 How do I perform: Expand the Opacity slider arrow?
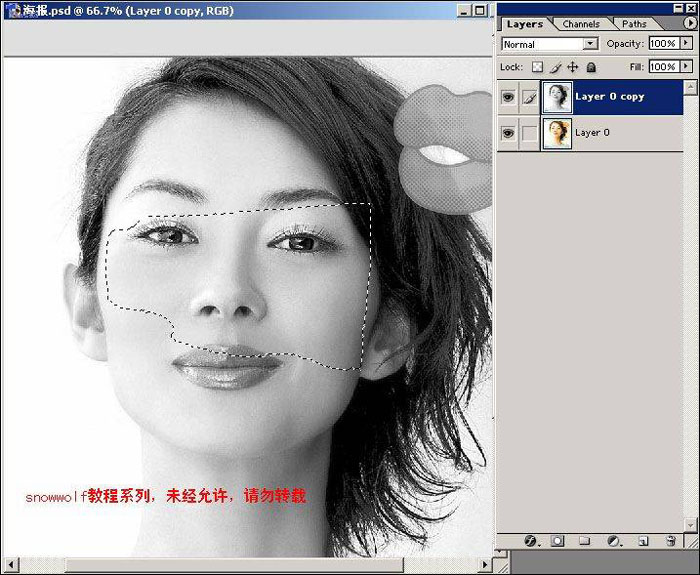coord(686,44)
